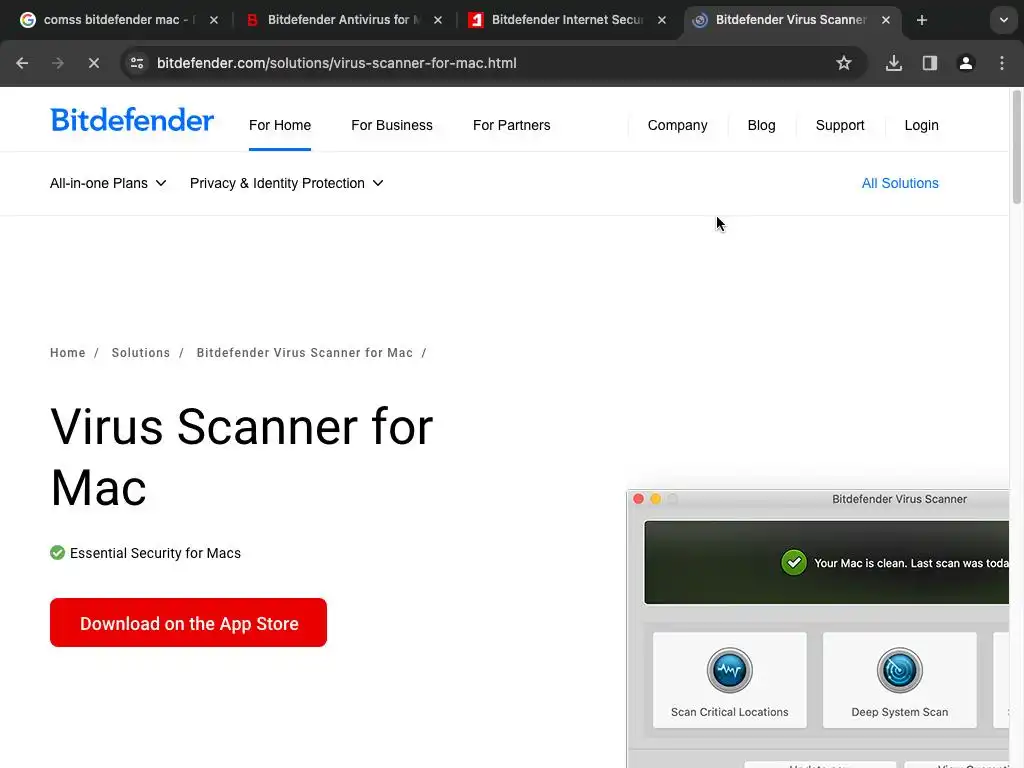This screenshot has width=1024, height=768.
Task: Click the page vertical scrollbar
Action: click(x=1016, y=148)
